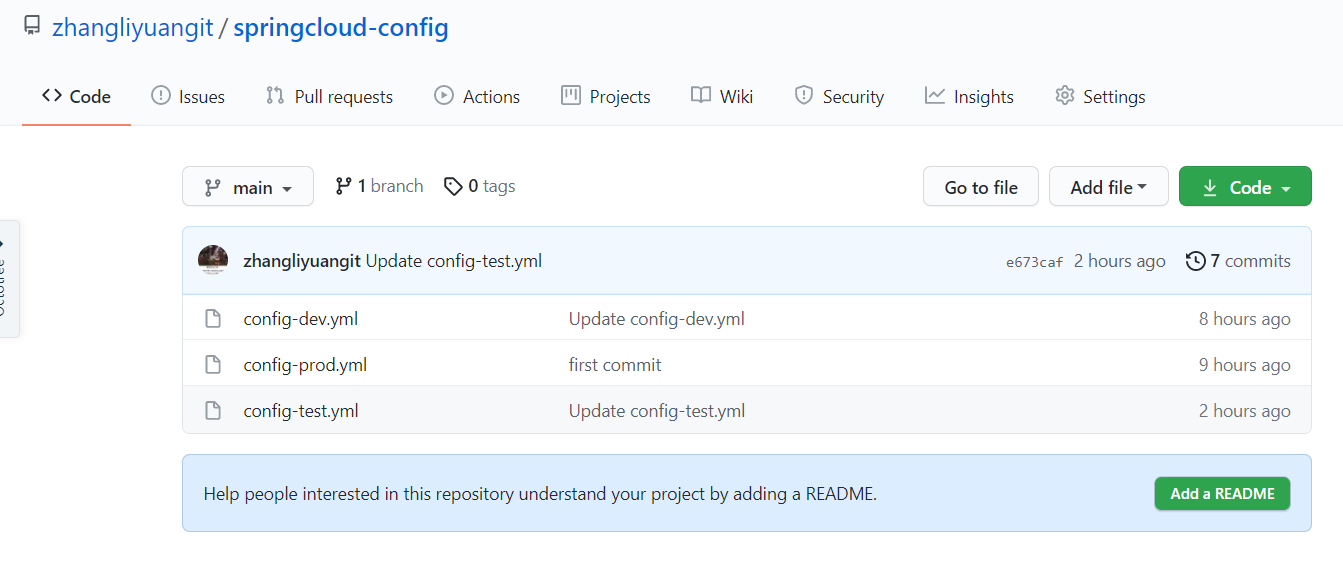
Task: Click the file icon next to config-test.yml
Action: [212, 411]
